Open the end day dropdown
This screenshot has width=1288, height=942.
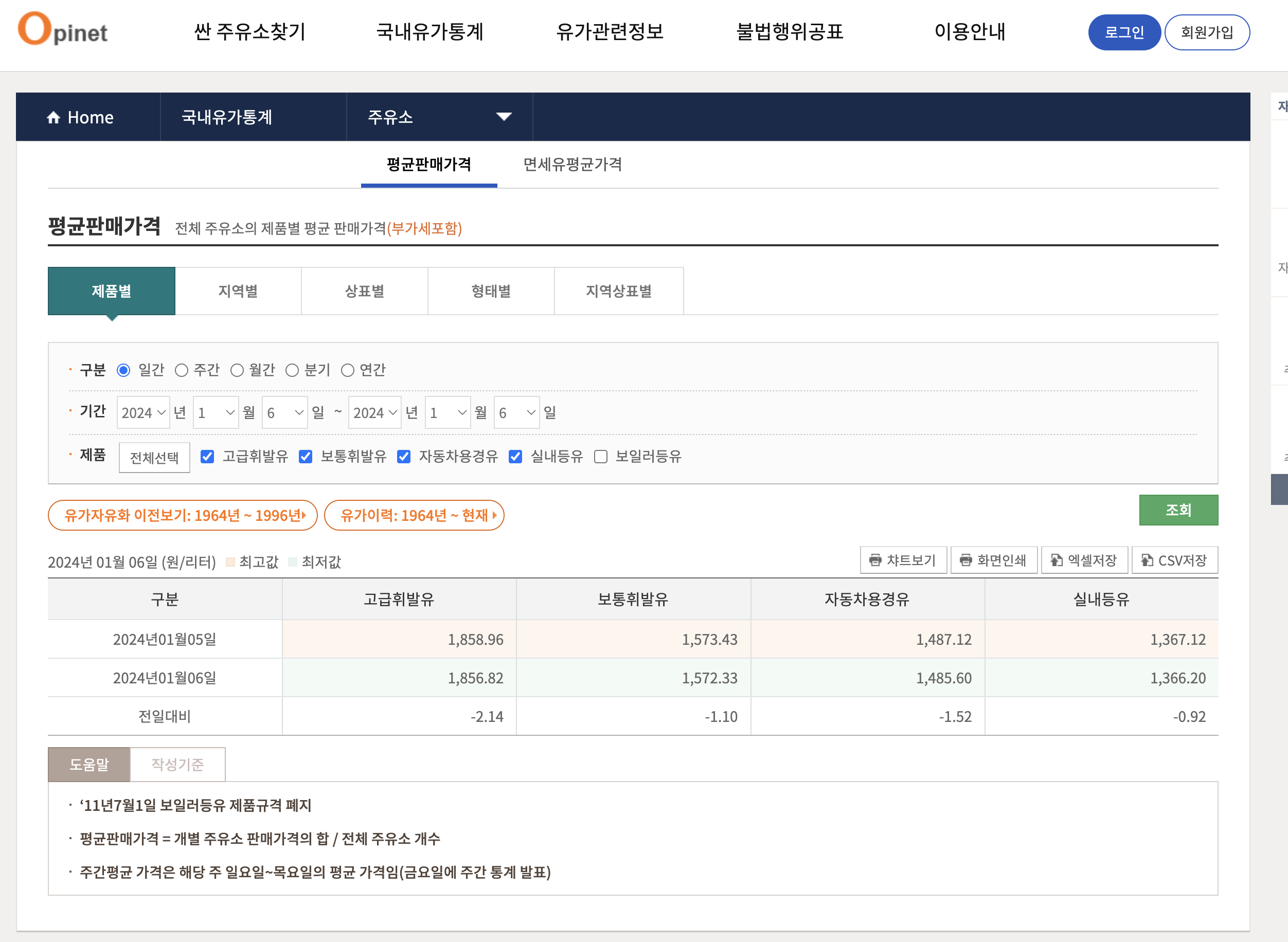(516, 412)
